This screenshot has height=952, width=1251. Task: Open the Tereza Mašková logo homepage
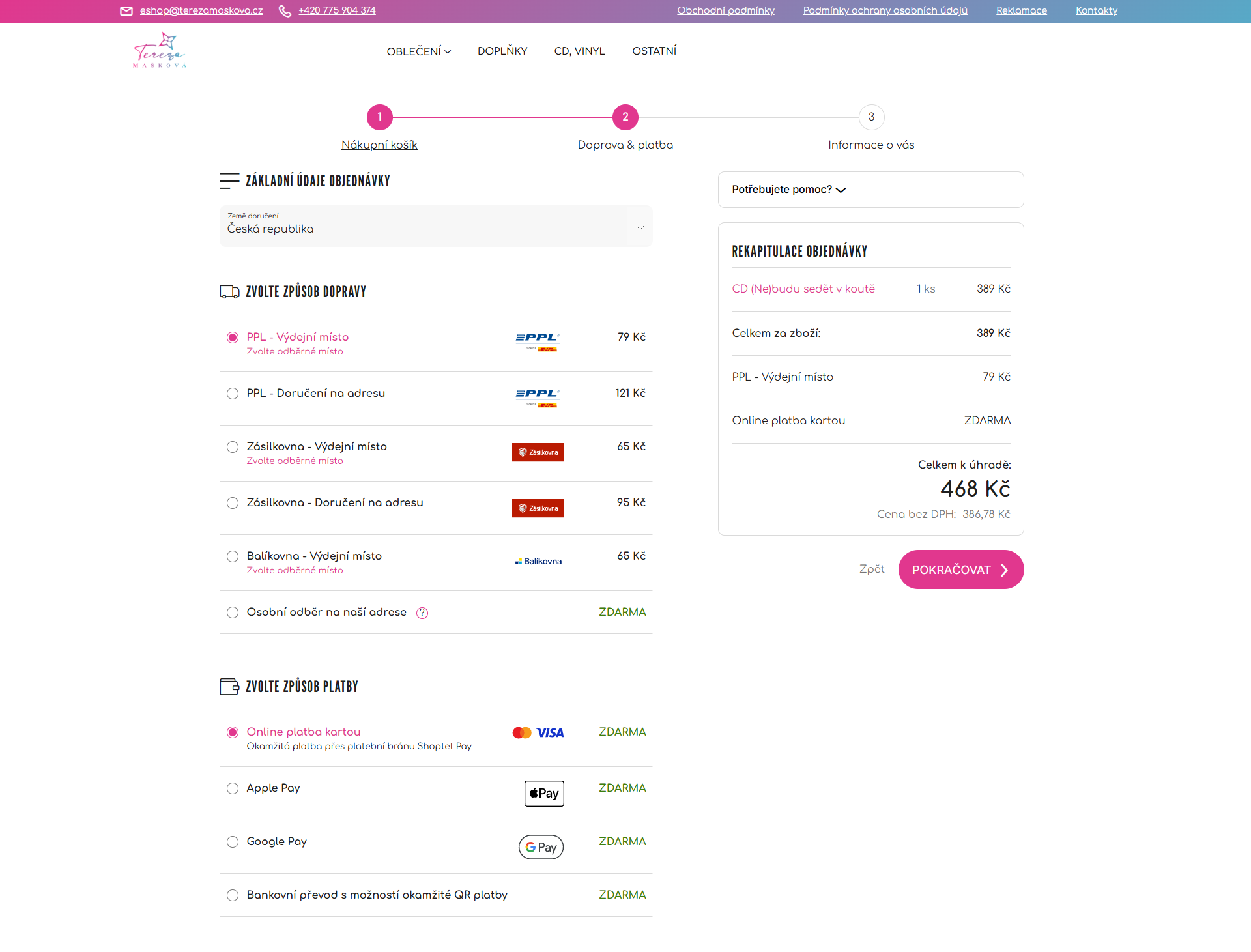160,50
